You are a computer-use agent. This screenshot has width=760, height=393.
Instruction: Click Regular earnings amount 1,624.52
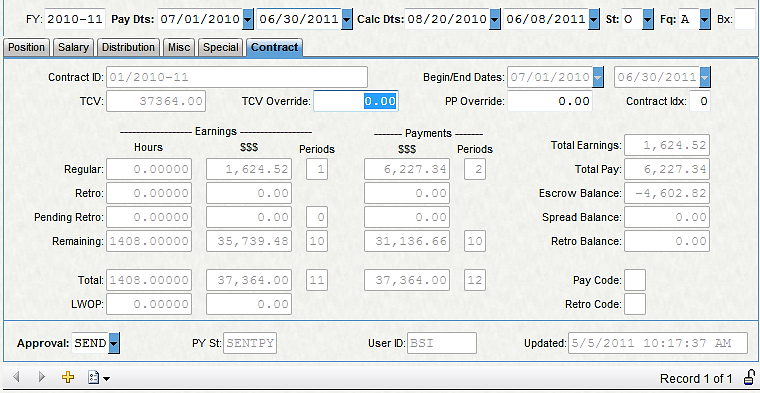[x=249, y=169]
